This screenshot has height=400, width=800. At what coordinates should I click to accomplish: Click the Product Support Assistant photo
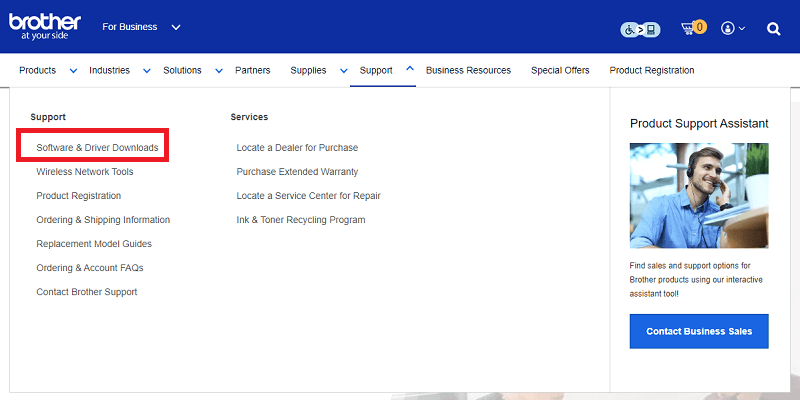point(699,195)
